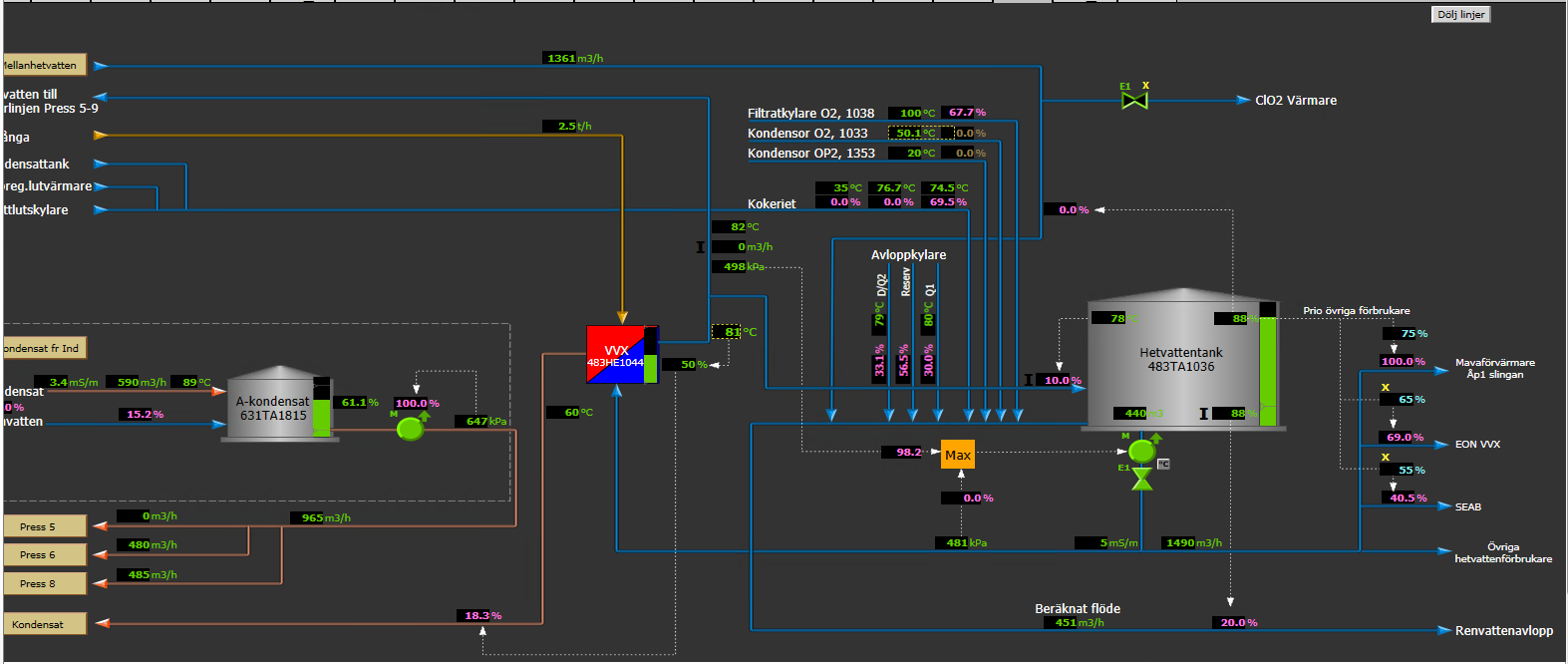This screenshot has height=664, width=1568.
Task: Click the Dölj linjer button
Action: click(x=1460, y=15)
